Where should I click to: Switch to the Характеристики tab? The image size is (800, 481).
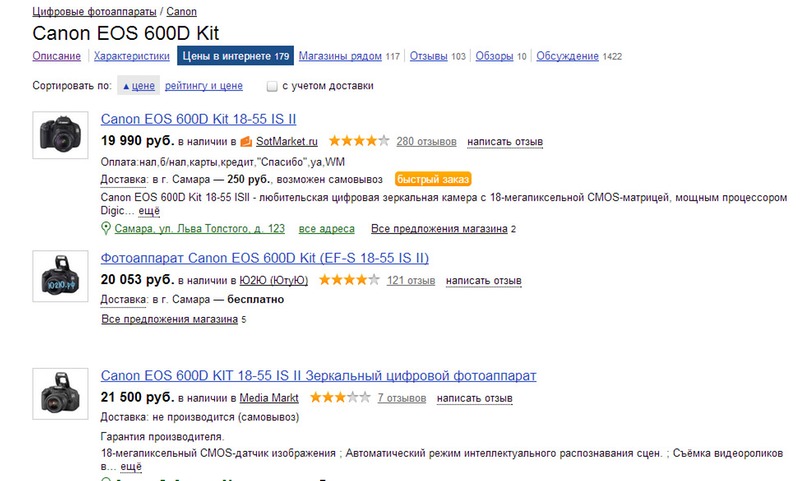coord(132,56)
